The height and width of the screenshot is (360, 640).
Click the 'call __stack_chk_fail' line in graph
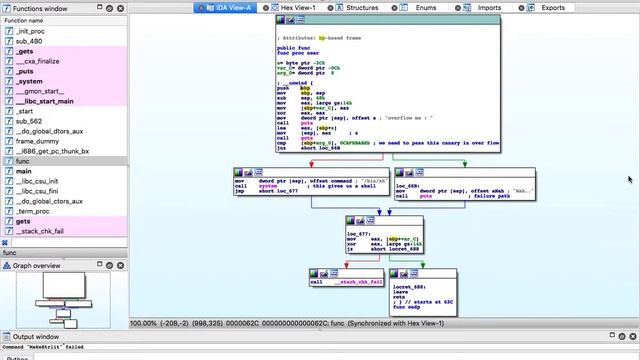pyautogui.click(x=347, y=282)
